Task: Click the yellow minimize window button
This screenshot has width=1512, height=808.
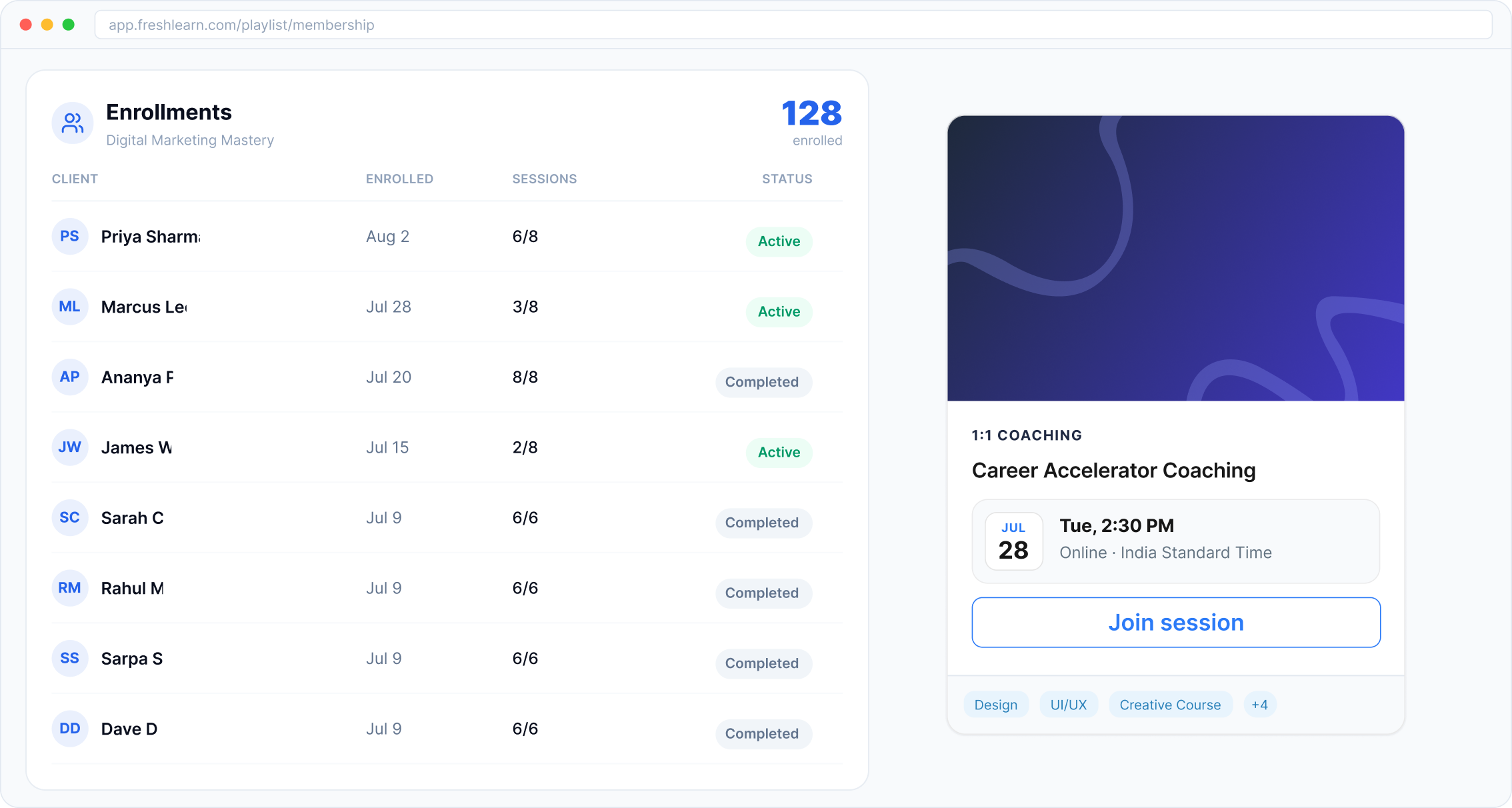Action: (x=47, y=25)
